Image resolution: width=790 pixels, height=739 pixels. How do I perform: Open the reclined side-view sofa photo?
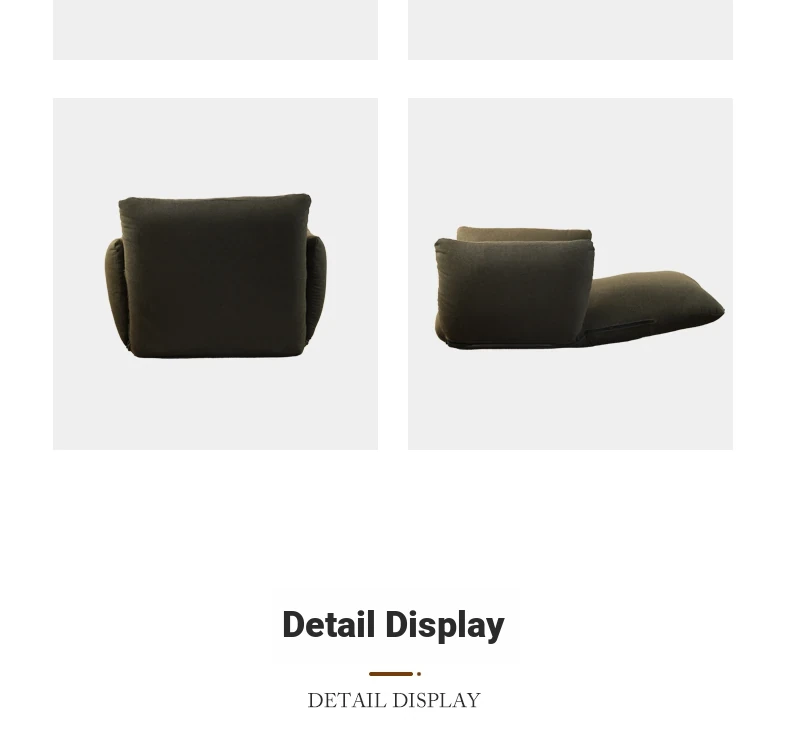[570, 274]
